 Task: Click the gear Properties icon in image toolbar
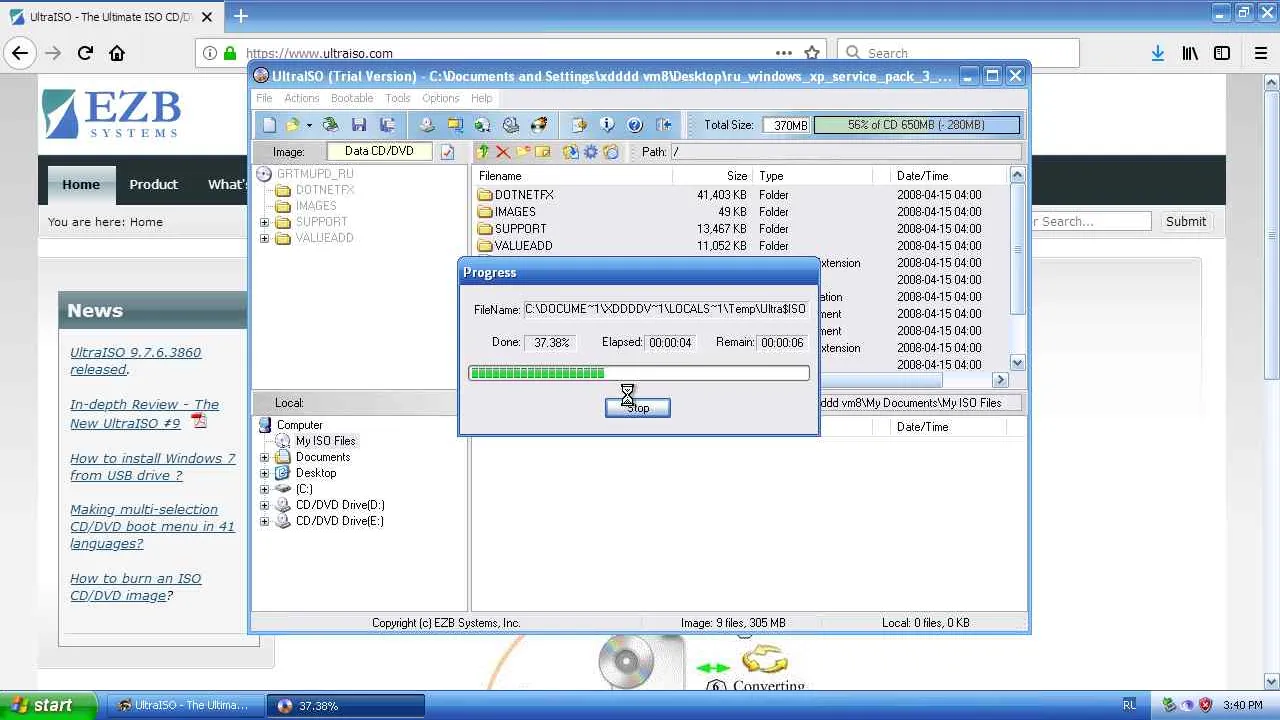[591, 152]
